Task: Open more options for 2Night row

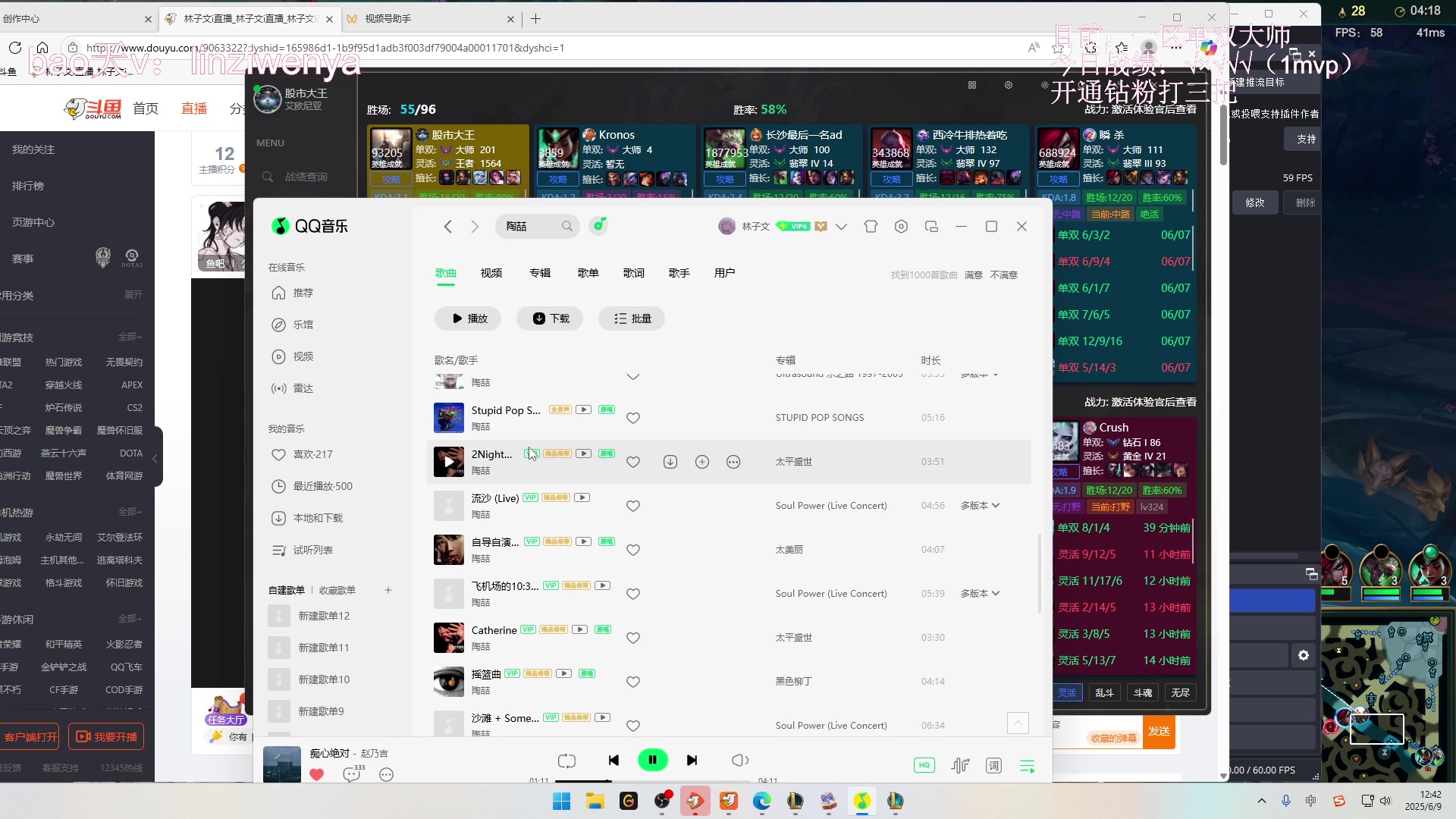Action: click(x=733, y=462)
